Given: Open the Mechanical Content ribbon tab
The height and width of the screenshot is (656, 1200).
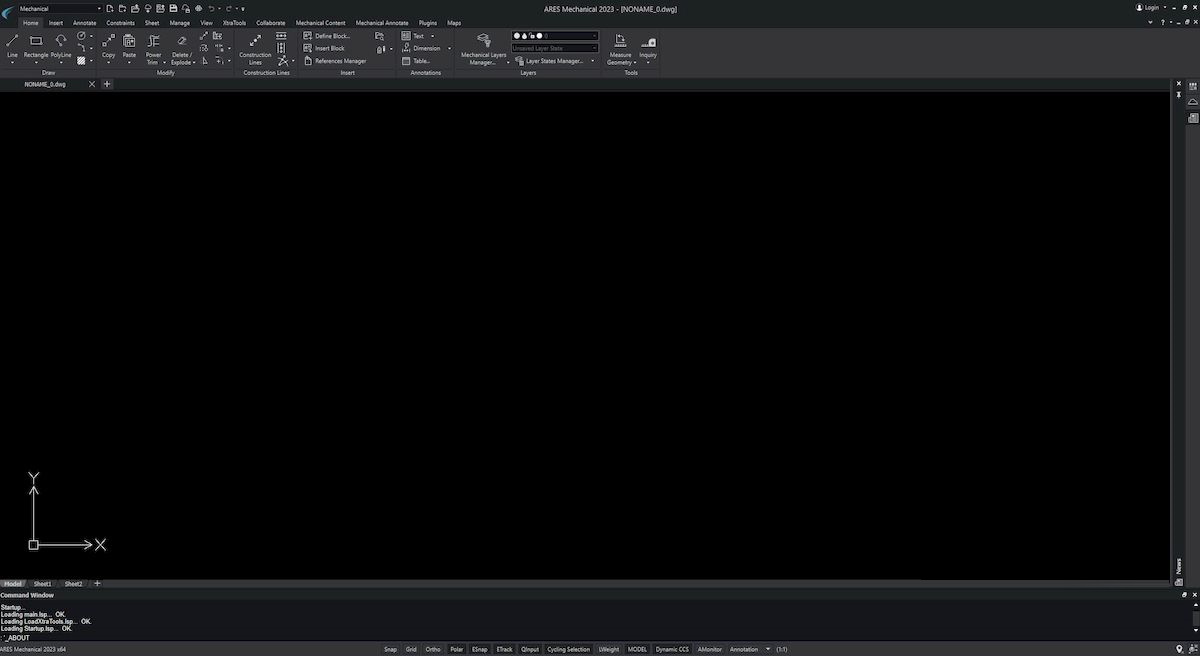Looking at the screenshot, I should pos(320,22).
